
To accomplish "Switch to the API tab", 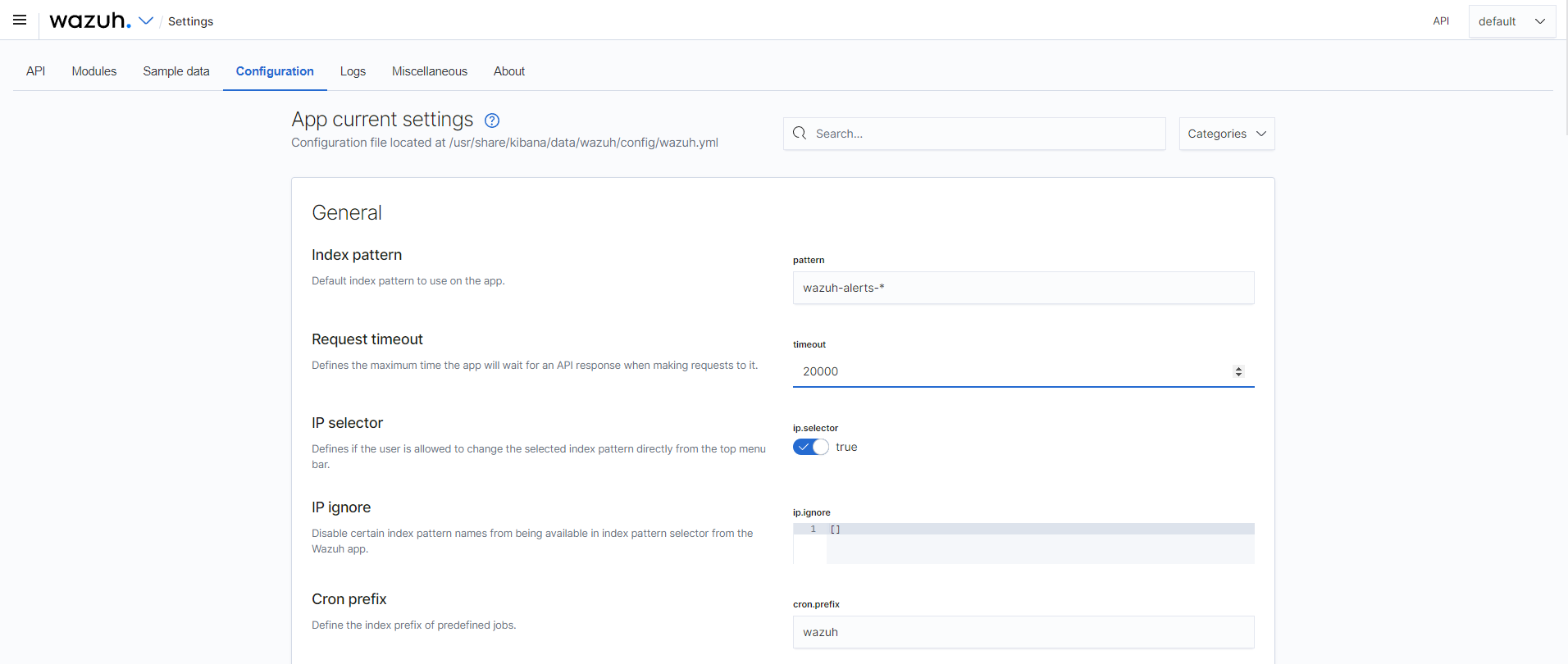I will pyautogui.click(x=35, y=71).
